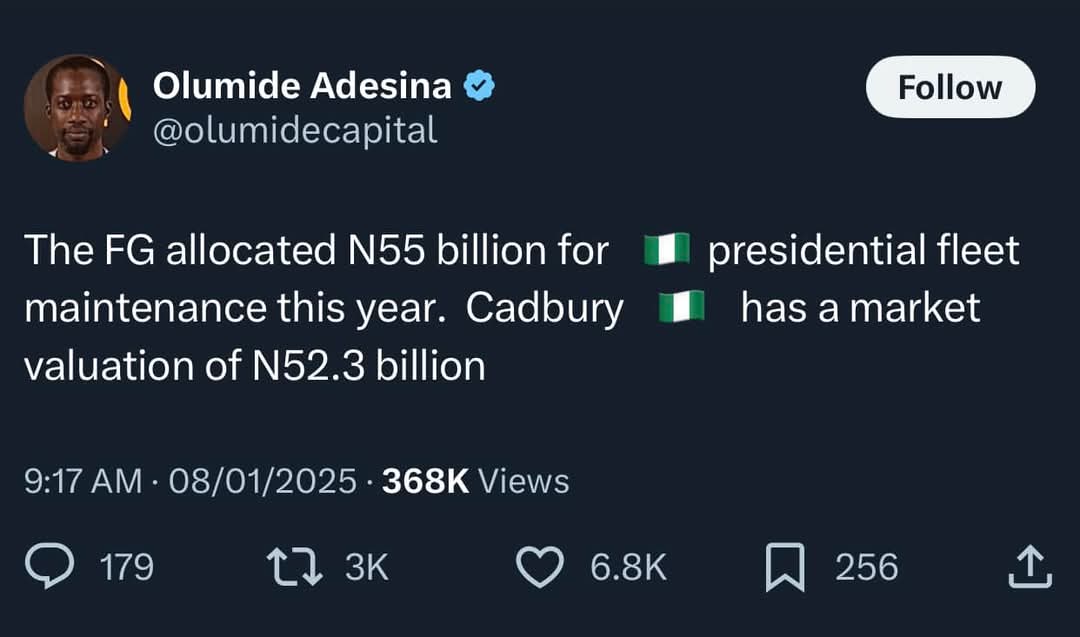Click the 08/01/2025 date
Image resolution: width=1080 pixels, height=637 pixels.
coord(263,482)
